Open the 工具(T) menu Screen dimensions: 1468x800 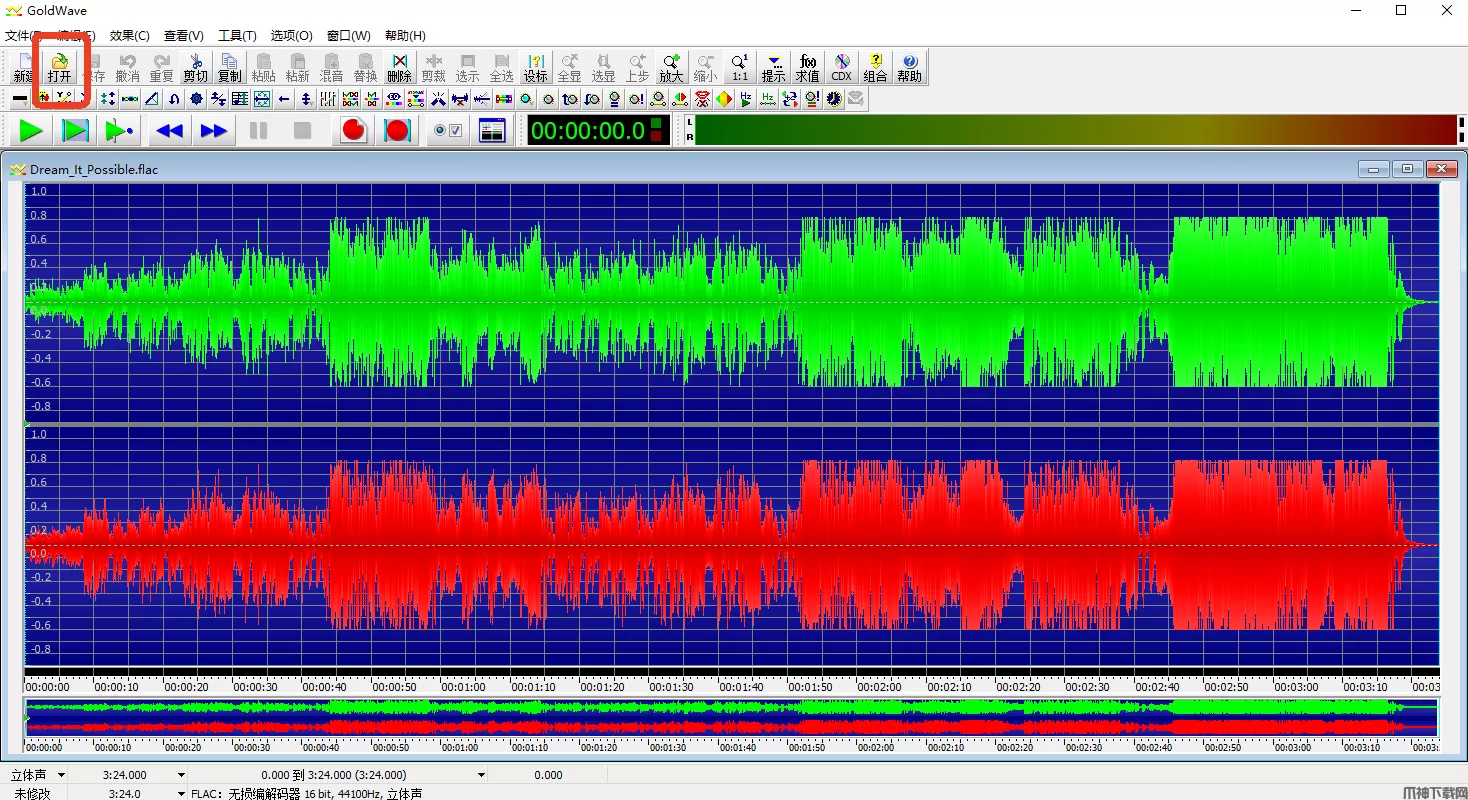[x=237, y=36]
